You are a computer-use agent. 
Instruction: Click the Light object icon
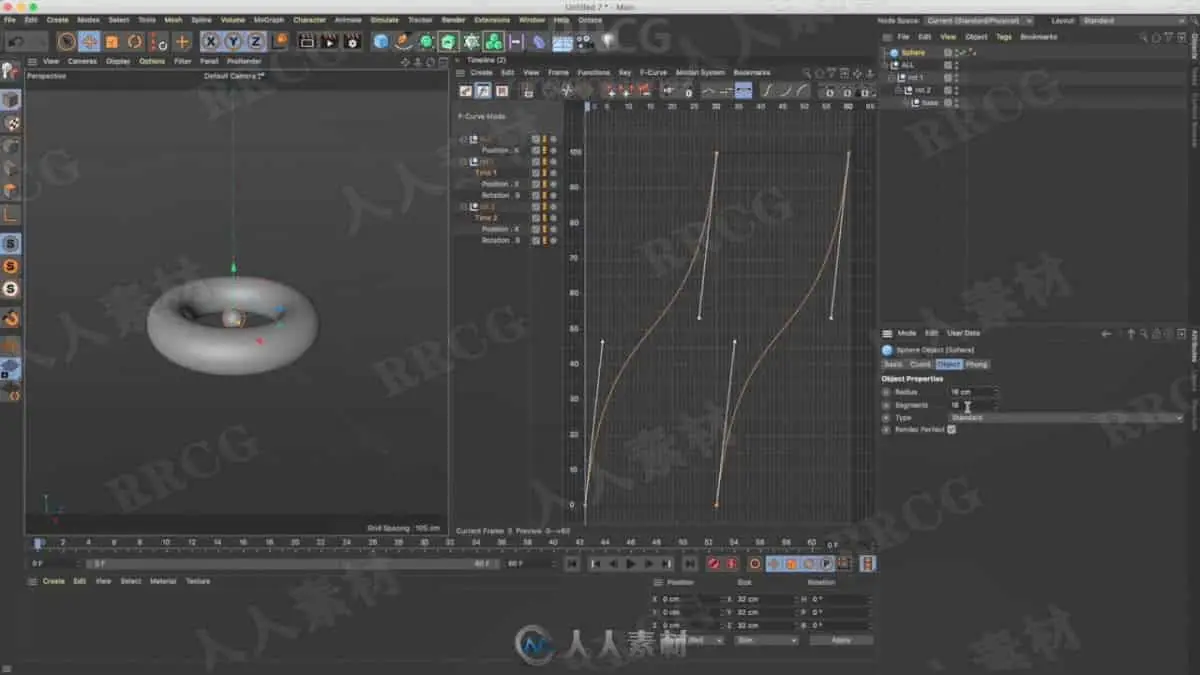point(607,42)
